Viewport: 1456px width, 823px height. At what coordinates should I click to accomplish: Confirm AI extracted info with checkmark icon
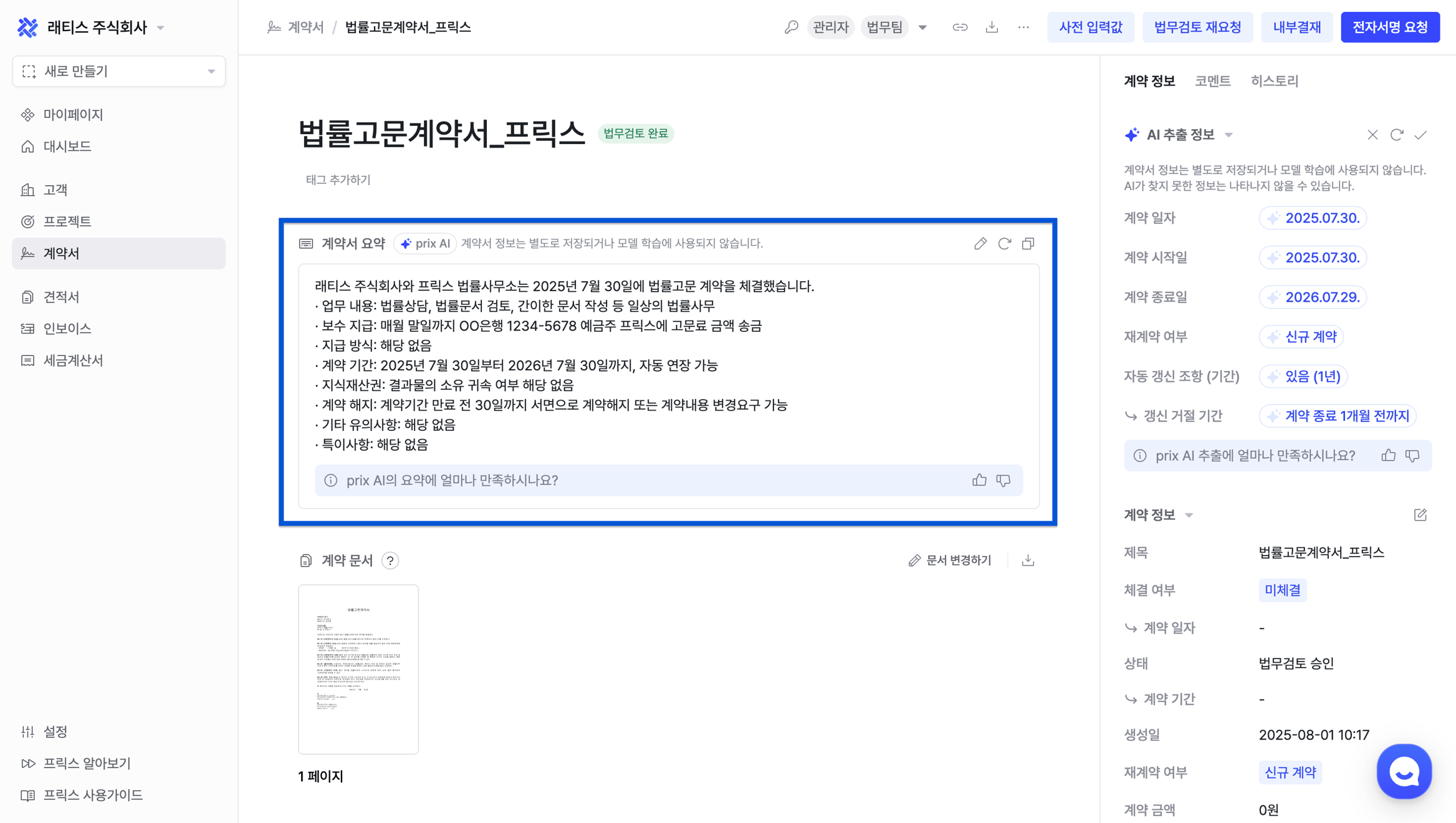(1420, 135)
